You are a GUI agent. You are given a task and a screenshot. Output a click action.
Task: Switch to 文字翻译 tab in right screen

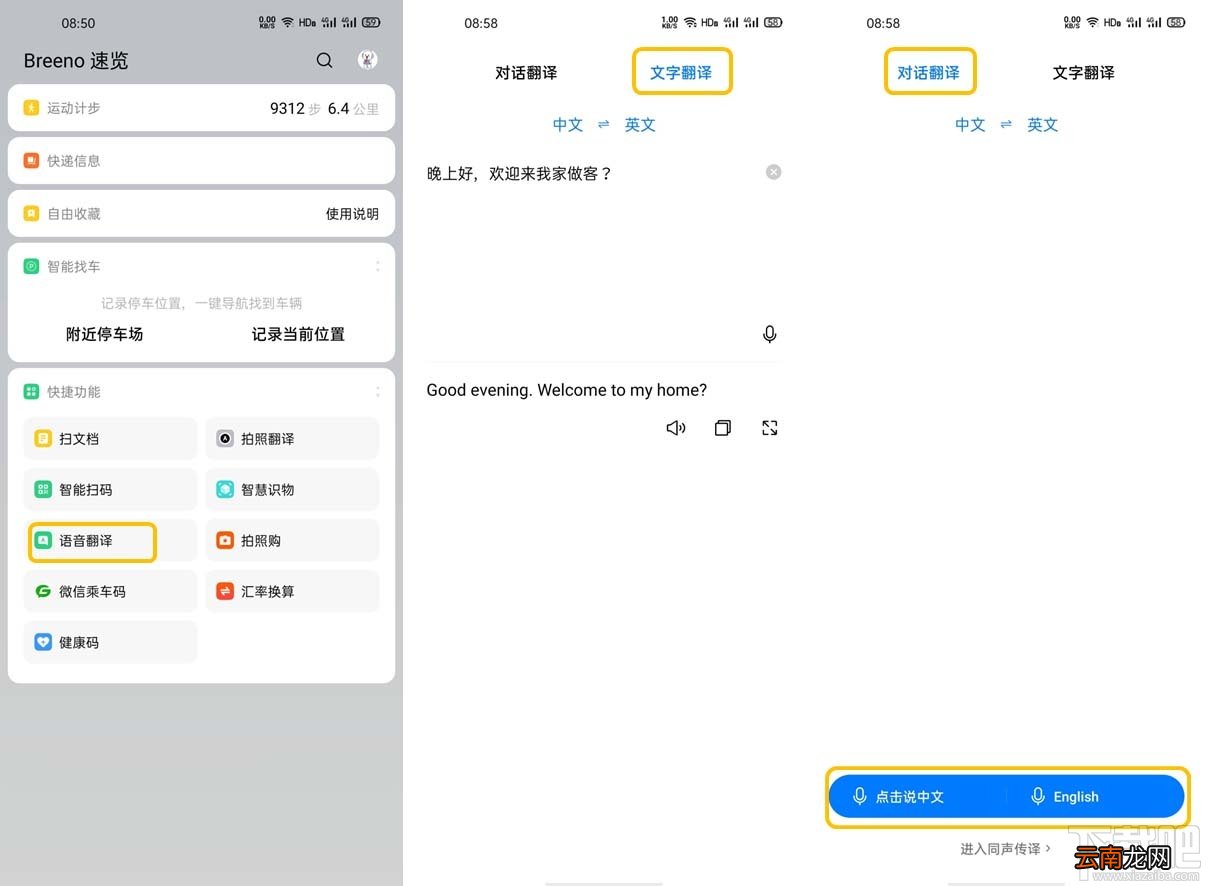(1083, 73)
